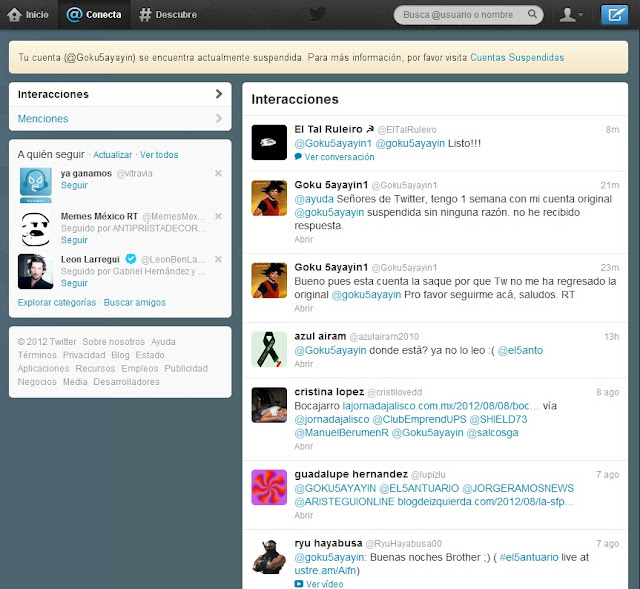Click Leon Larregui verified badge
The width and height of the screenshot is (640, 589).
click(131, 259)
